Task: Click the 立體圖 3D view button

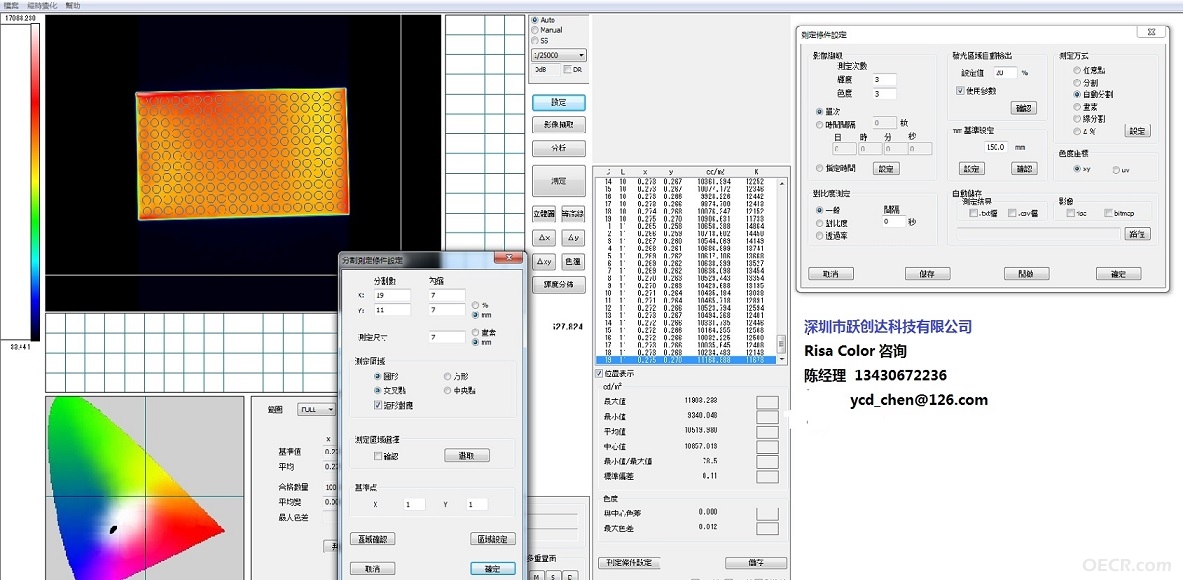Action: [x=544, y=213]
